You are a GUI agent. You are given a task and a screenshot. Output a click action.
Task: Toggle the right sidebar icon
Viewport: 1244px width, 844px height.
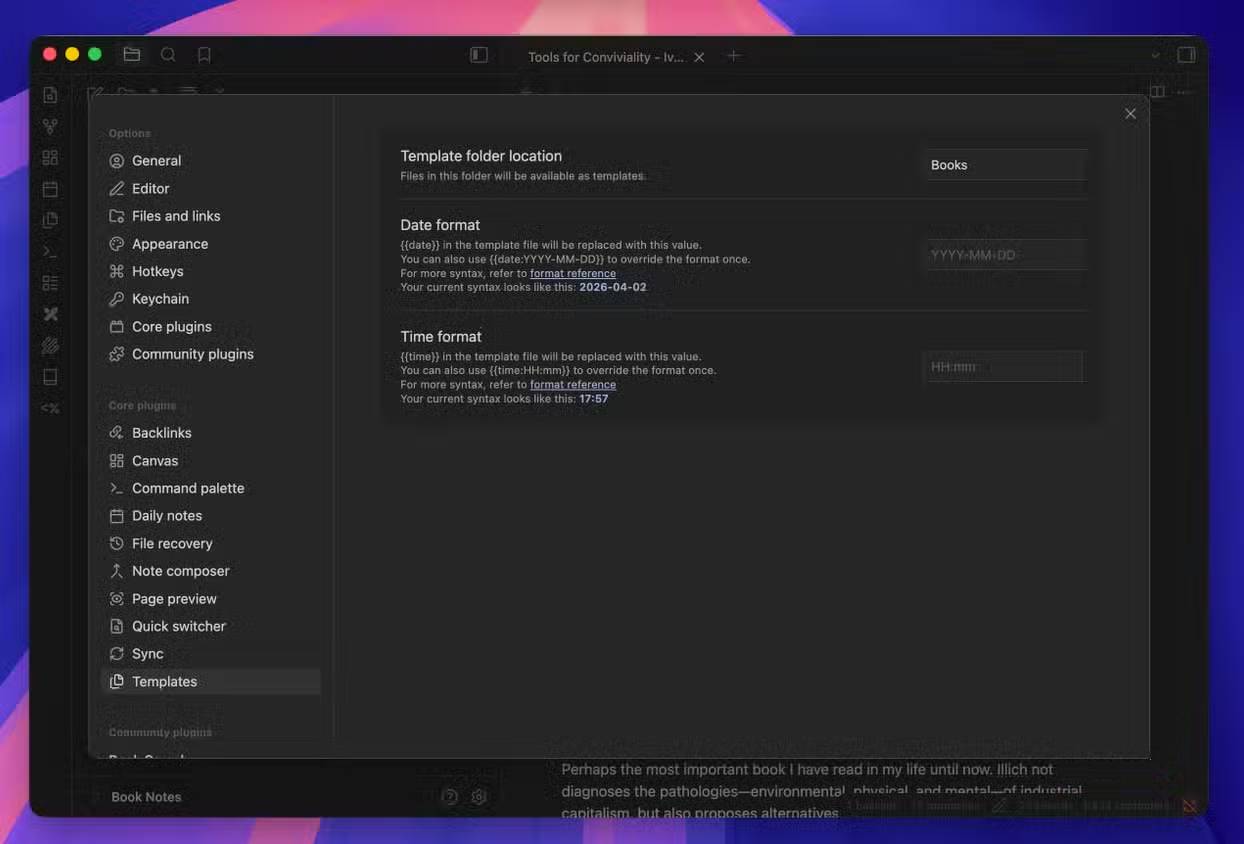(1186, 55)
